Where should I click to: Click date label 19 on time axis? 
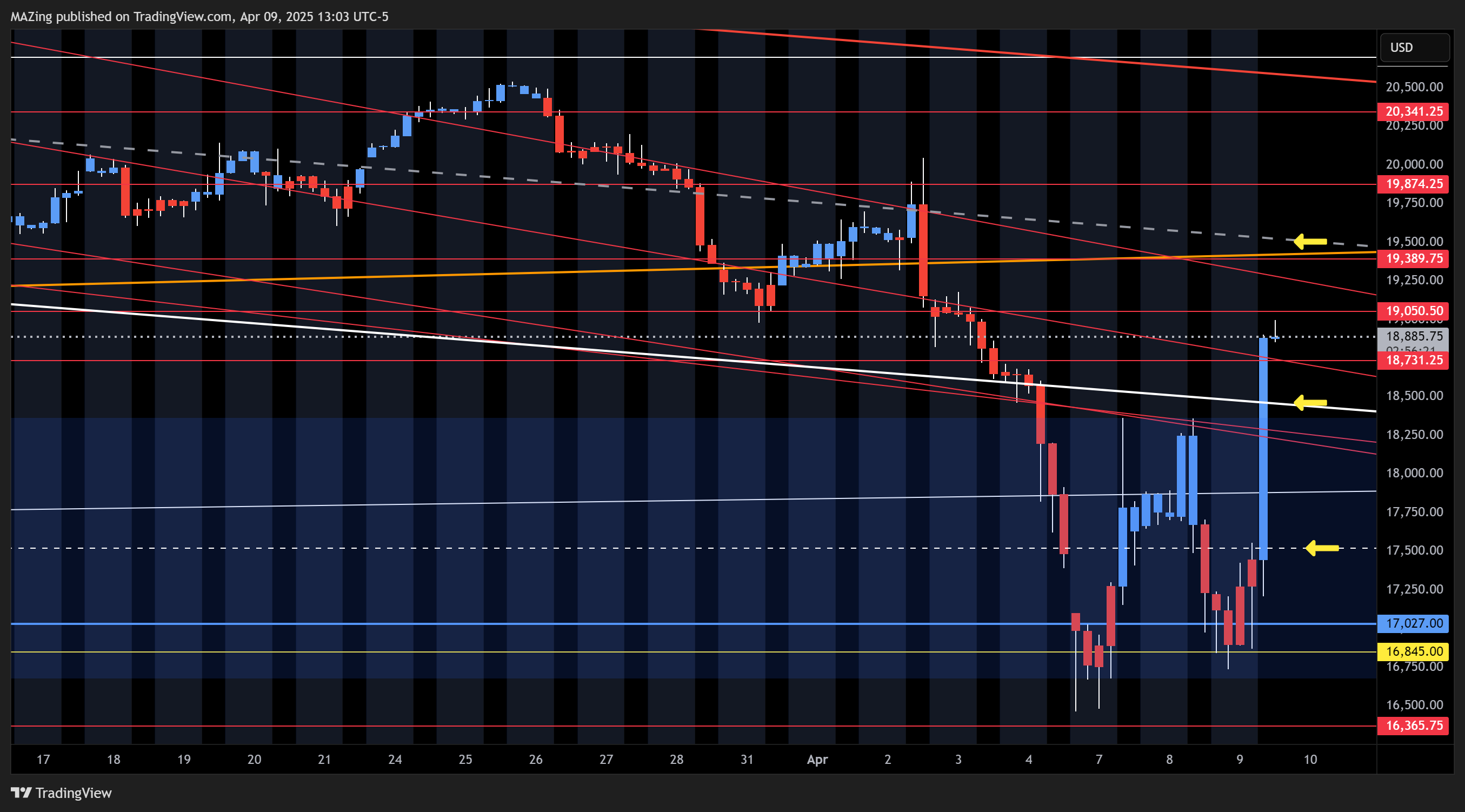(x=184, y=760)
